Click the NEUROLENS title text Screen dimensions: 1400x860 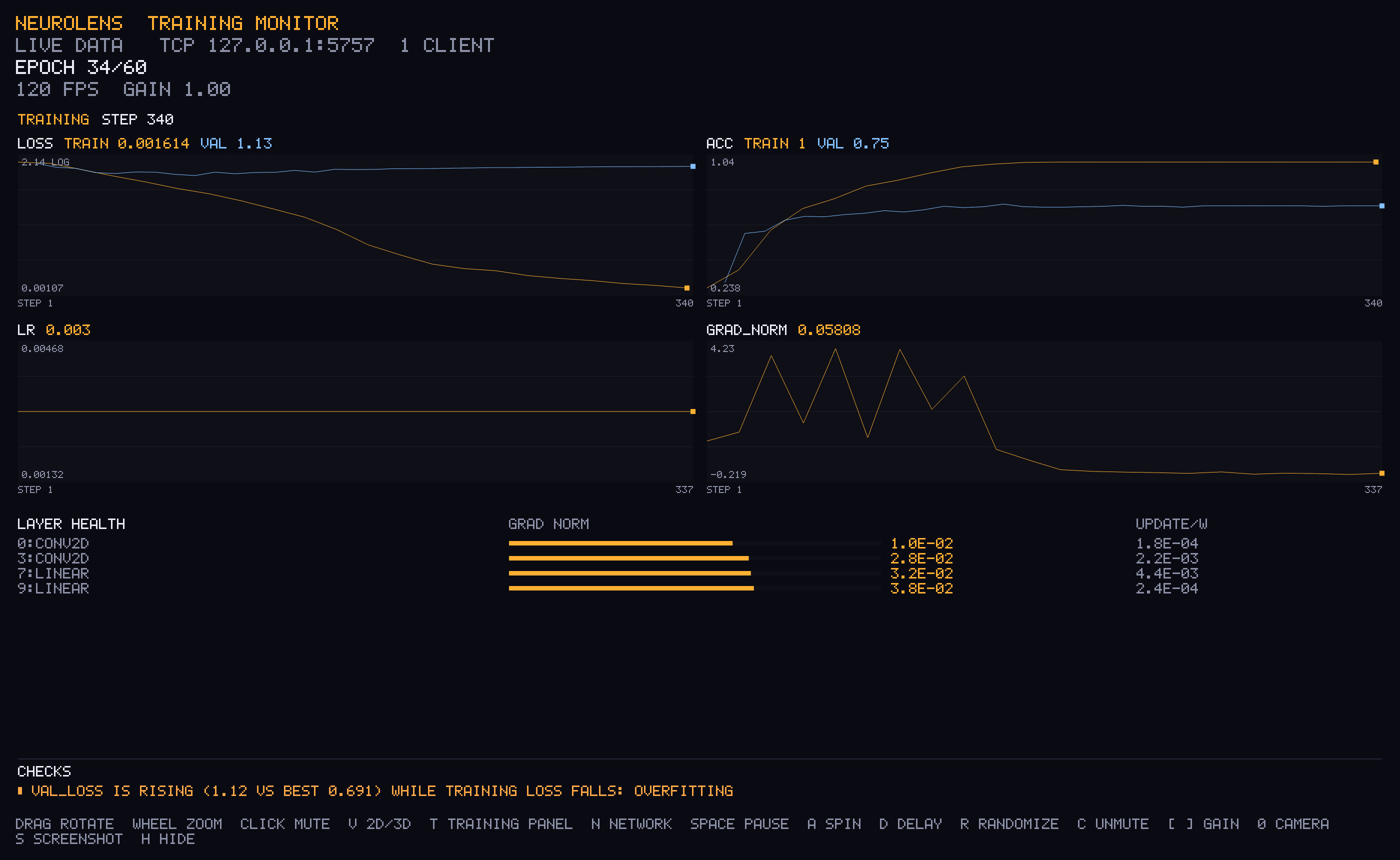[x=69, y=23]
